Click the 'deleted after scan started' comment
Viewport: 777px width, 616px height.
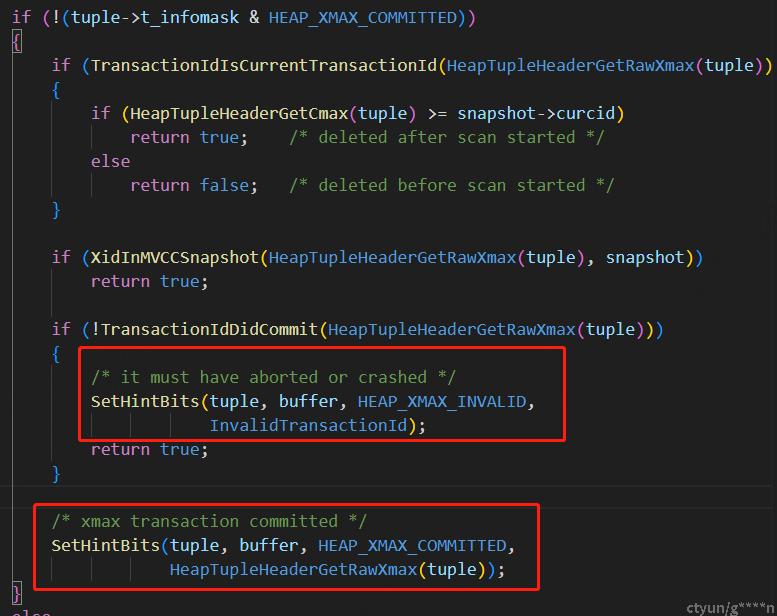pos(446,137)
